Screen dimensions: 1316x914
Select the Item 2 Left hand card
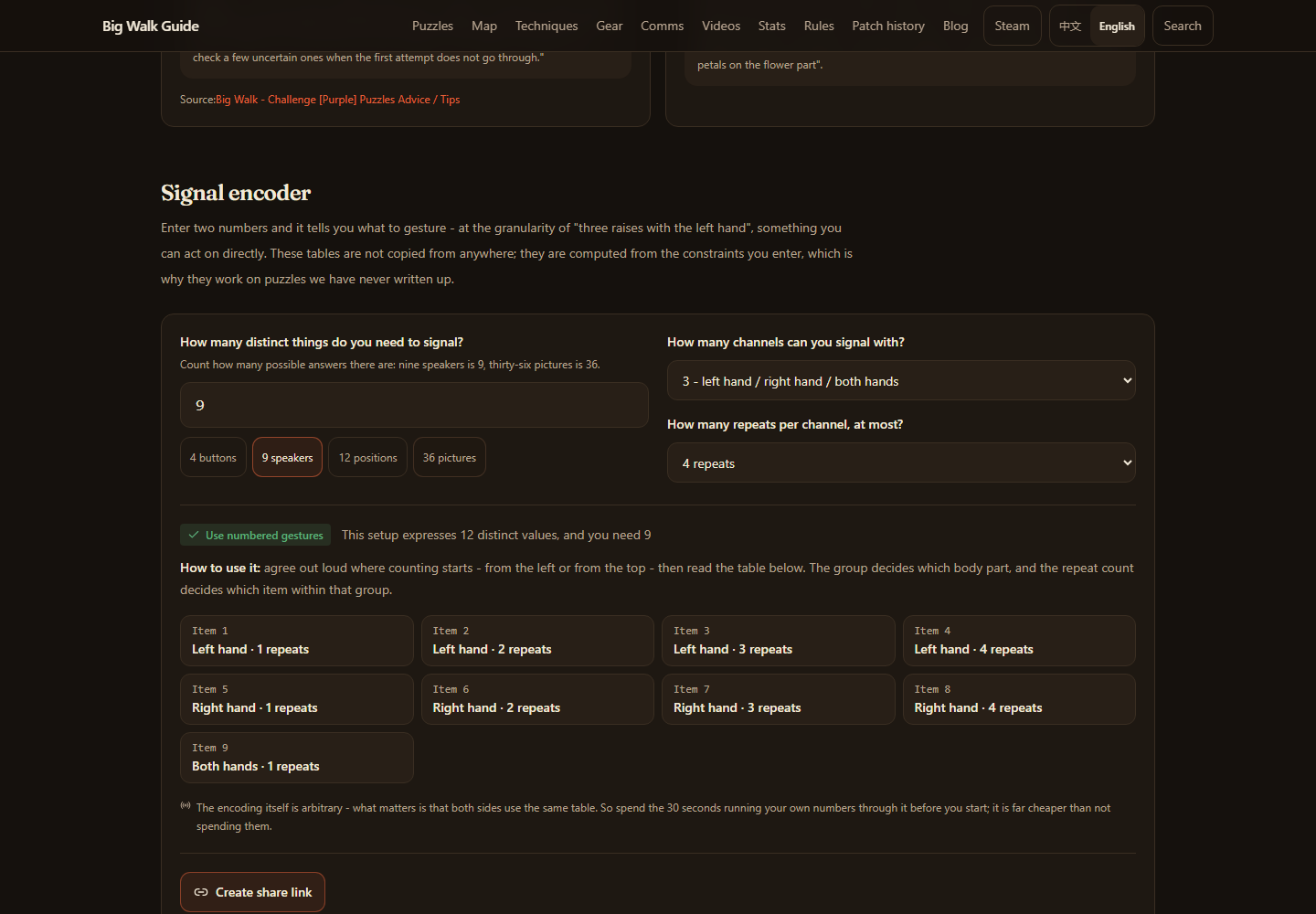(x=537, y=641)
